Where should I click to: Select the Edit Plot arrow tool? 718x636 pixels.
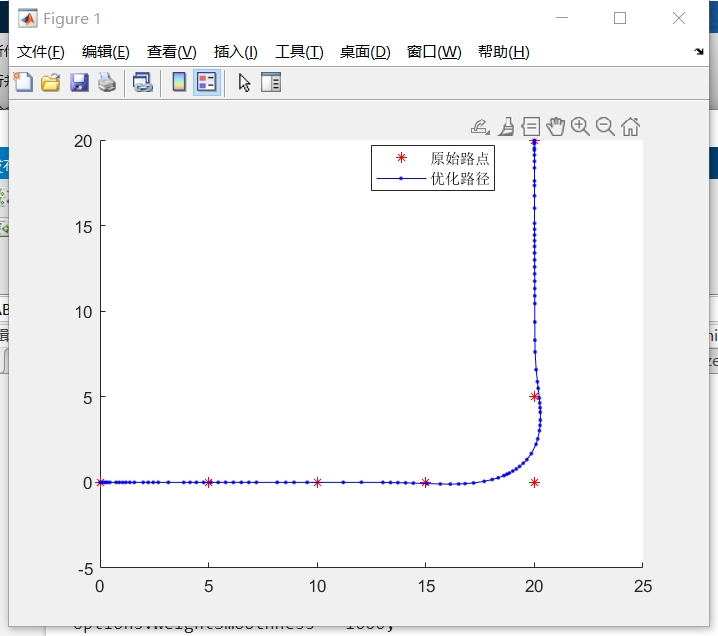(x=244, y=83)
